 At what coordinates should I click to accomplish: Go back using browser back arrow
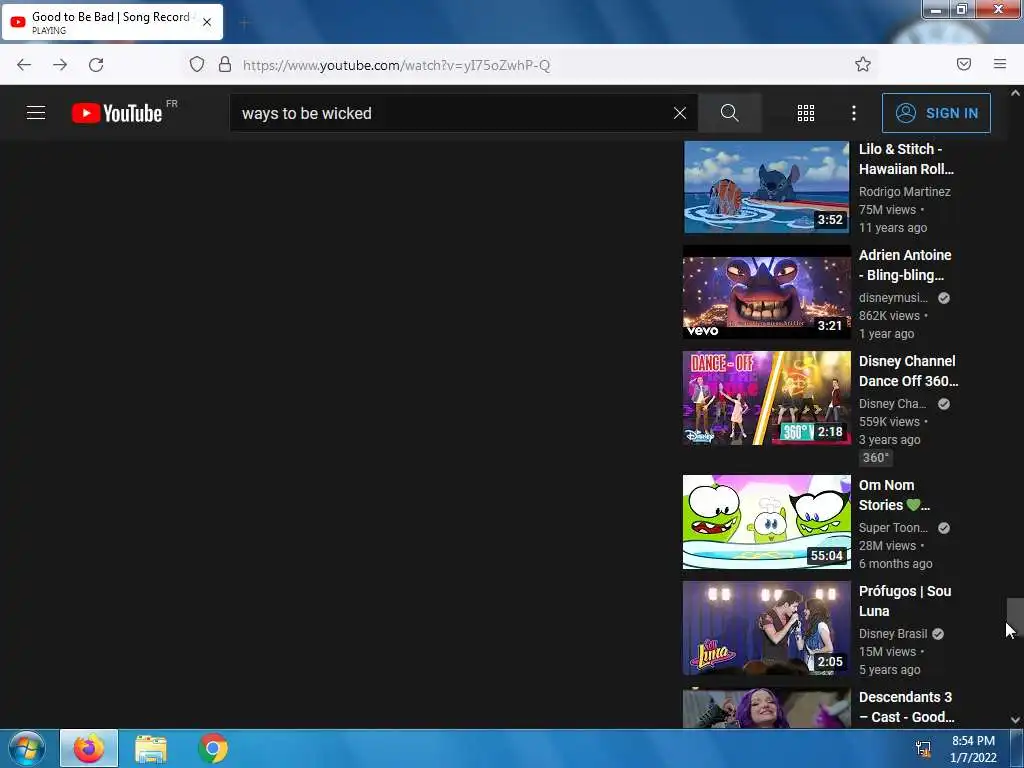tap(24, 65)
